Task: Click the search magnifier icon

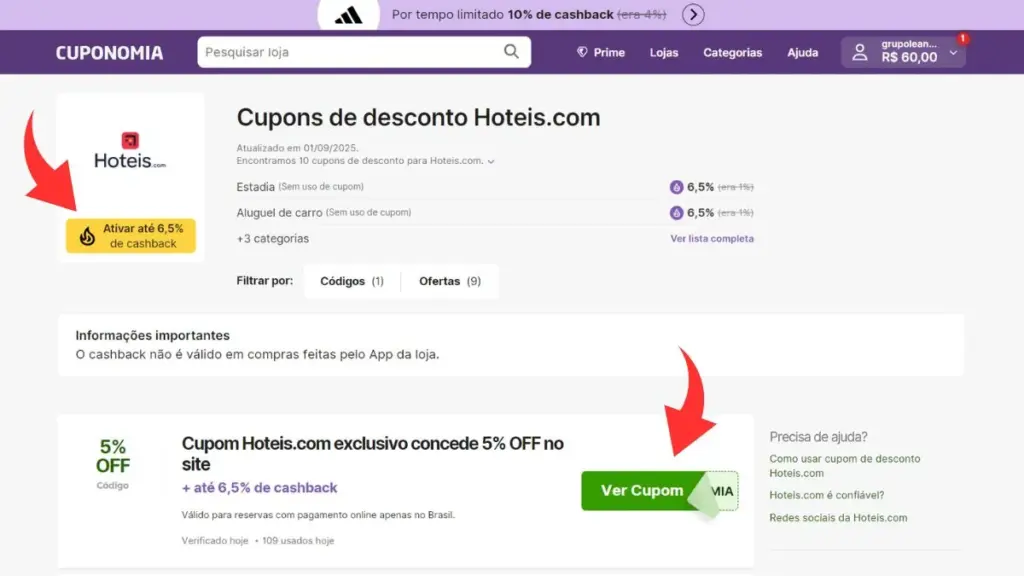Action: 511,52
